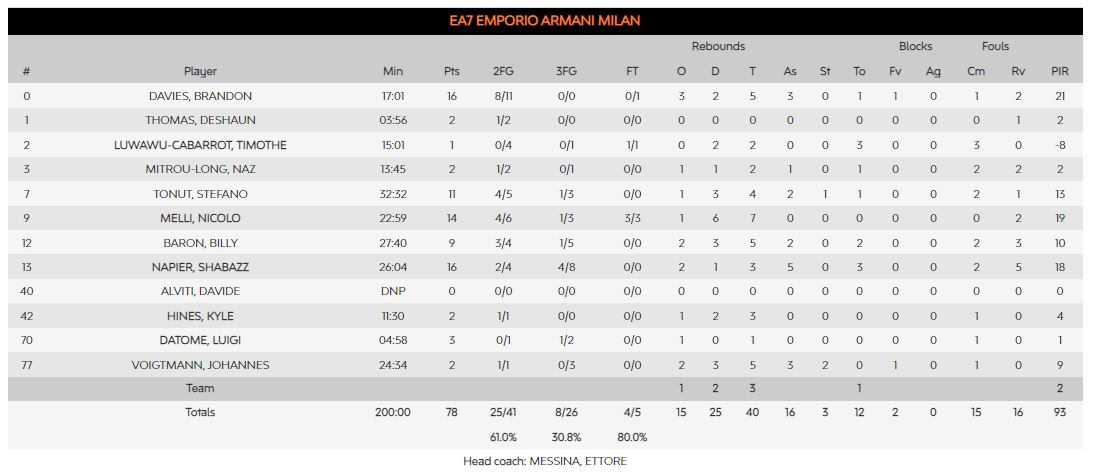Screen dimensions: 1096x474
Task: Click VOIGTMANN, JOHANNES name
Action: tap(200, 365)
